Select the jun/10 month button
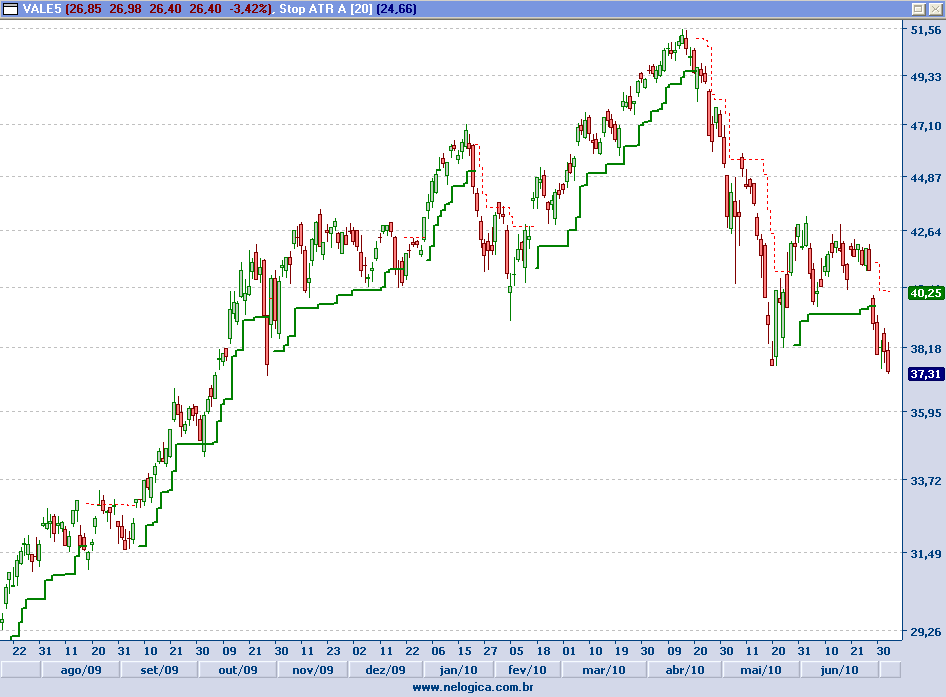 [839, 670]
